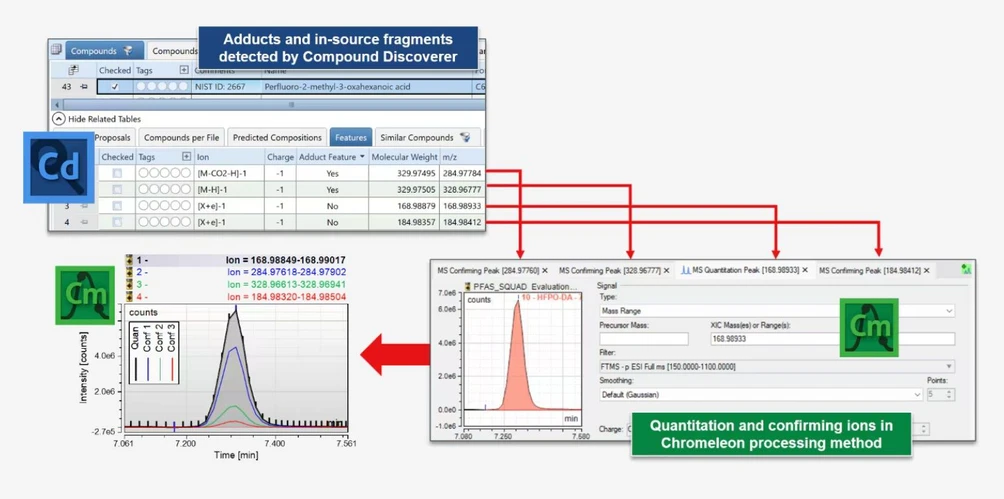This screenshot has height=499, width=1004.
Task: Click the peak icon on MS Quantitation Peak tab
Action: (684, 270)
